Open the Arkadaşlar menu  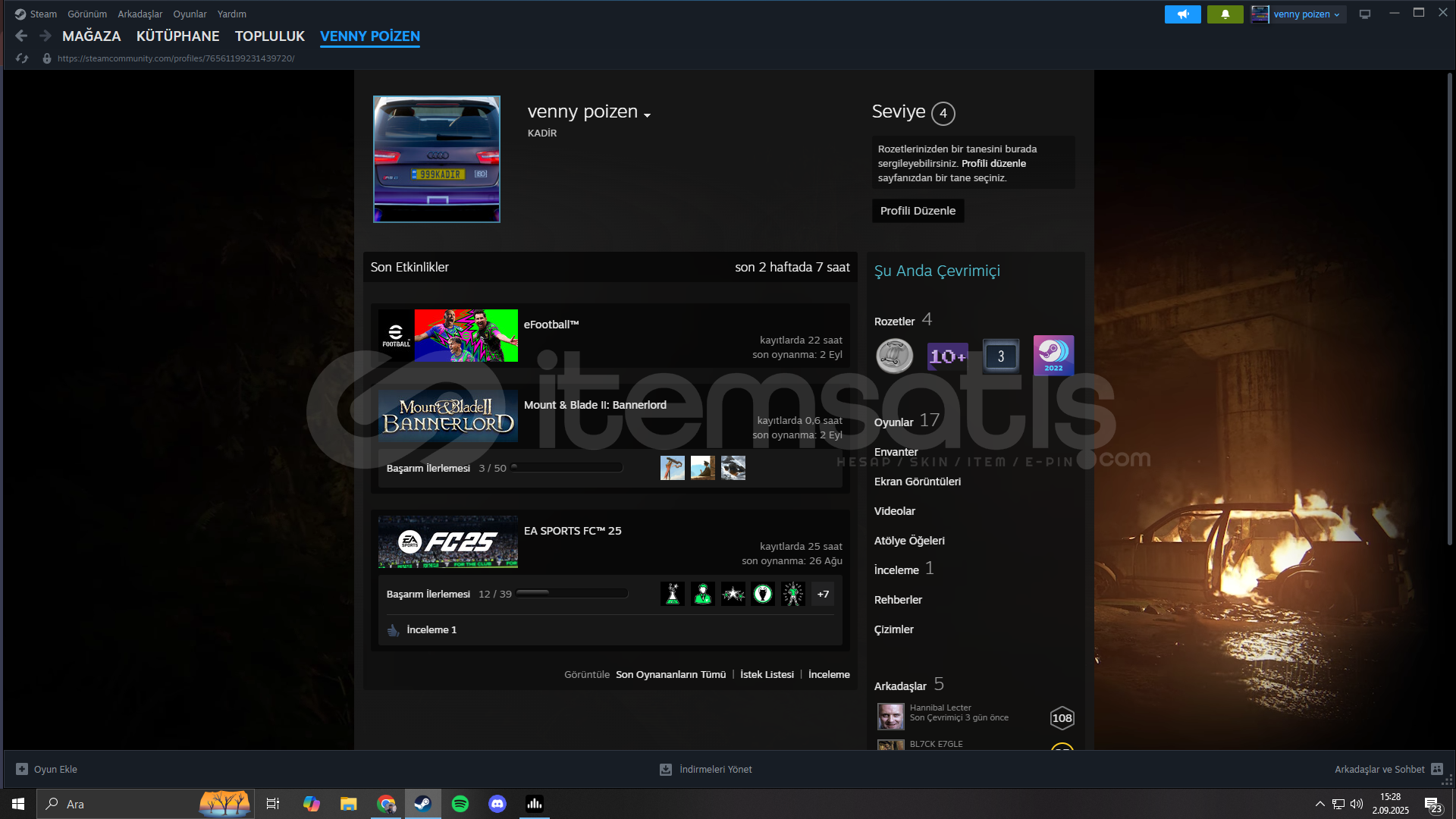point(140,14)
